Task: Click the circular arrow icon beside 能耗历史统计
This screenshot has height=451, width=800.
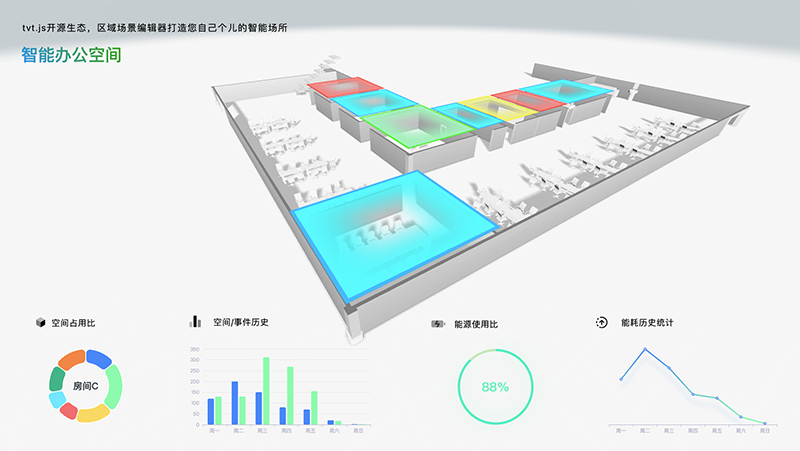Action: click(602, 322)
